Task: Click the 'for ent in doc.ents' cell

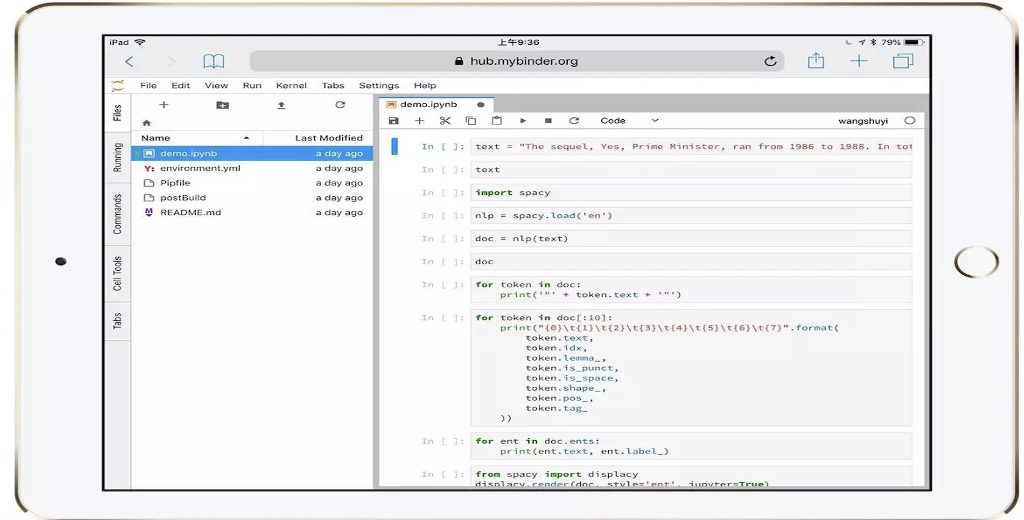Action: pos(691,446)
